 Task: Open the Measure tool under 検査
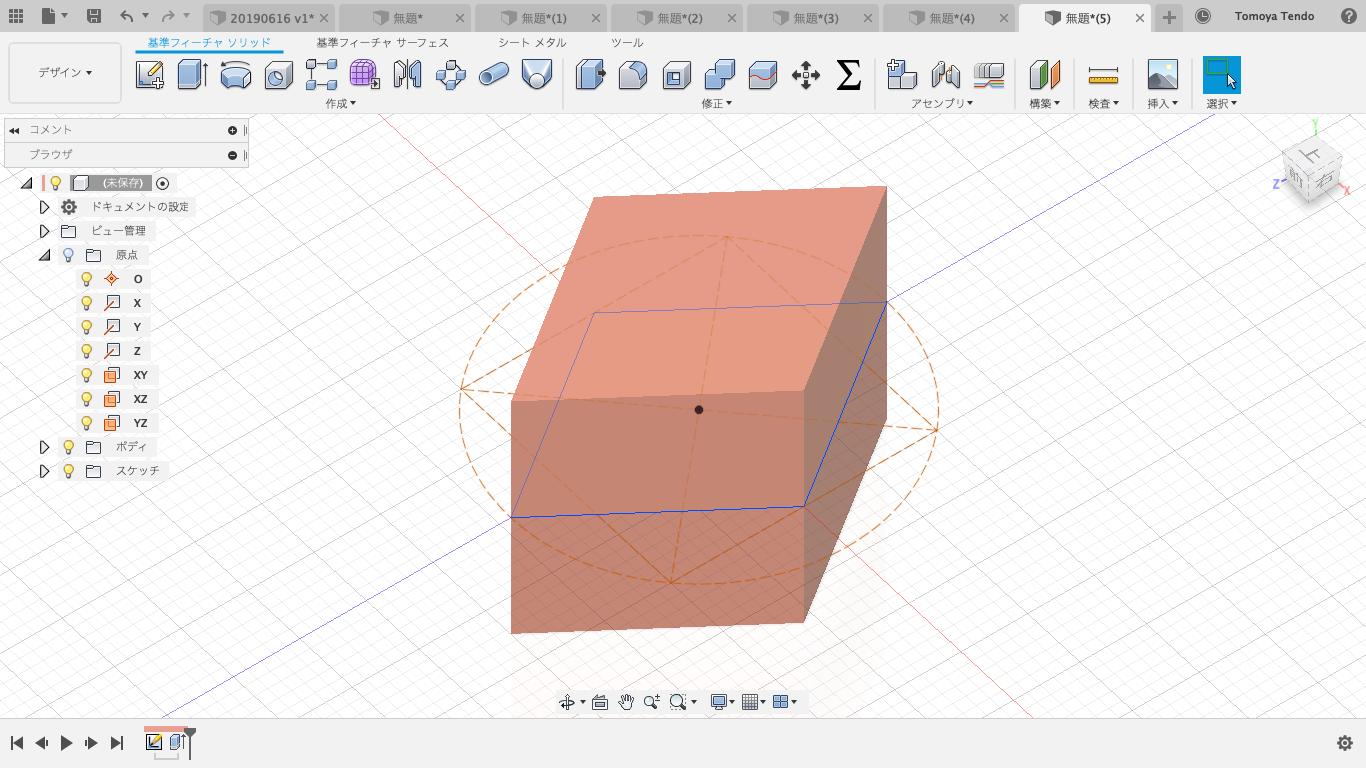point(1103,75)
